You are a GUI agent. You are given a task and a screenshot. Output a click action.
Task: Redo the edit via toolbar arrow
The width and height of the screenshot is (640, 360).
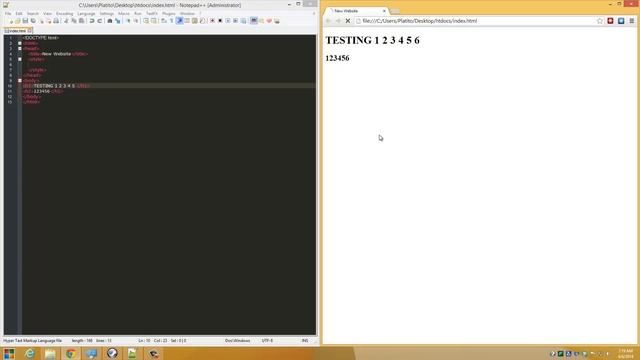[100, 21]
